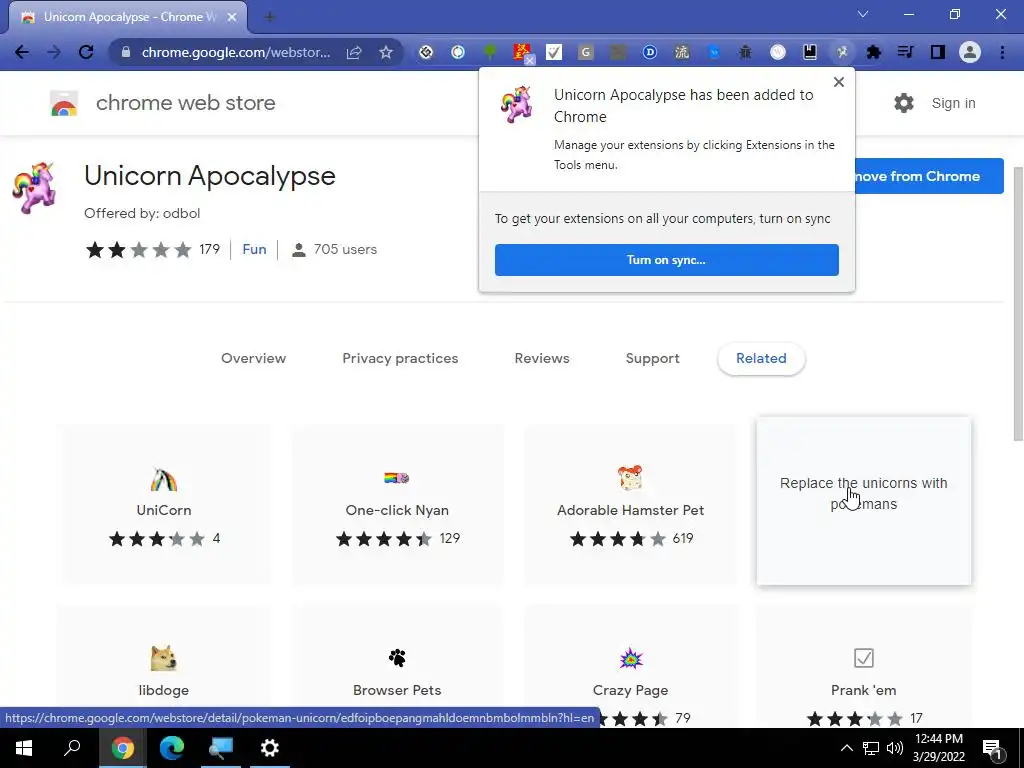This screenshot has width=1024, height=768.
Task: Open the pokeman unicorn extension card
Action: click(x=863, y=501)
